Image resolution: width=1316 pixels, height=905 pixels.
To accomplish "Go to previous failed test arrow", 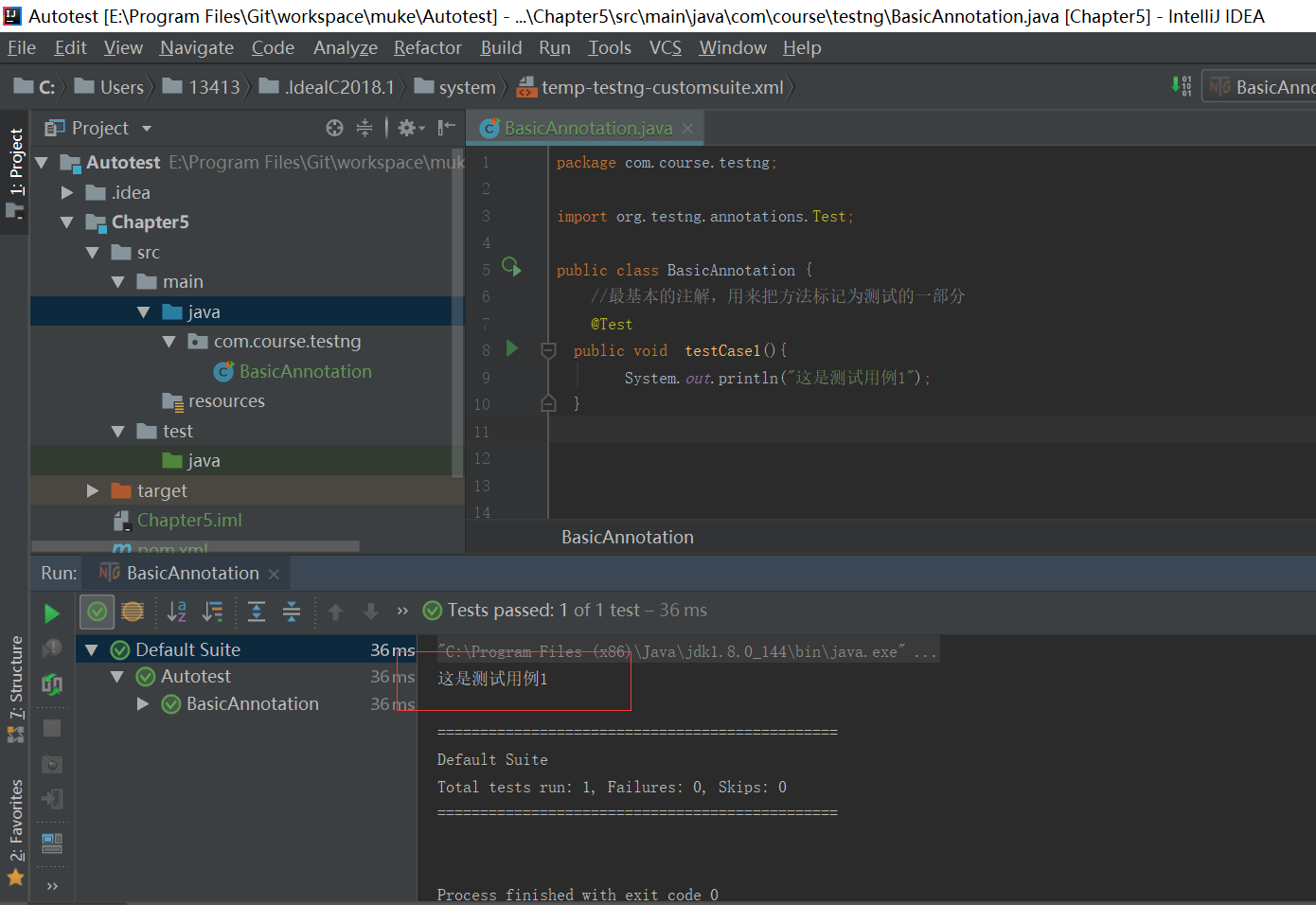I will pos(335,612).
